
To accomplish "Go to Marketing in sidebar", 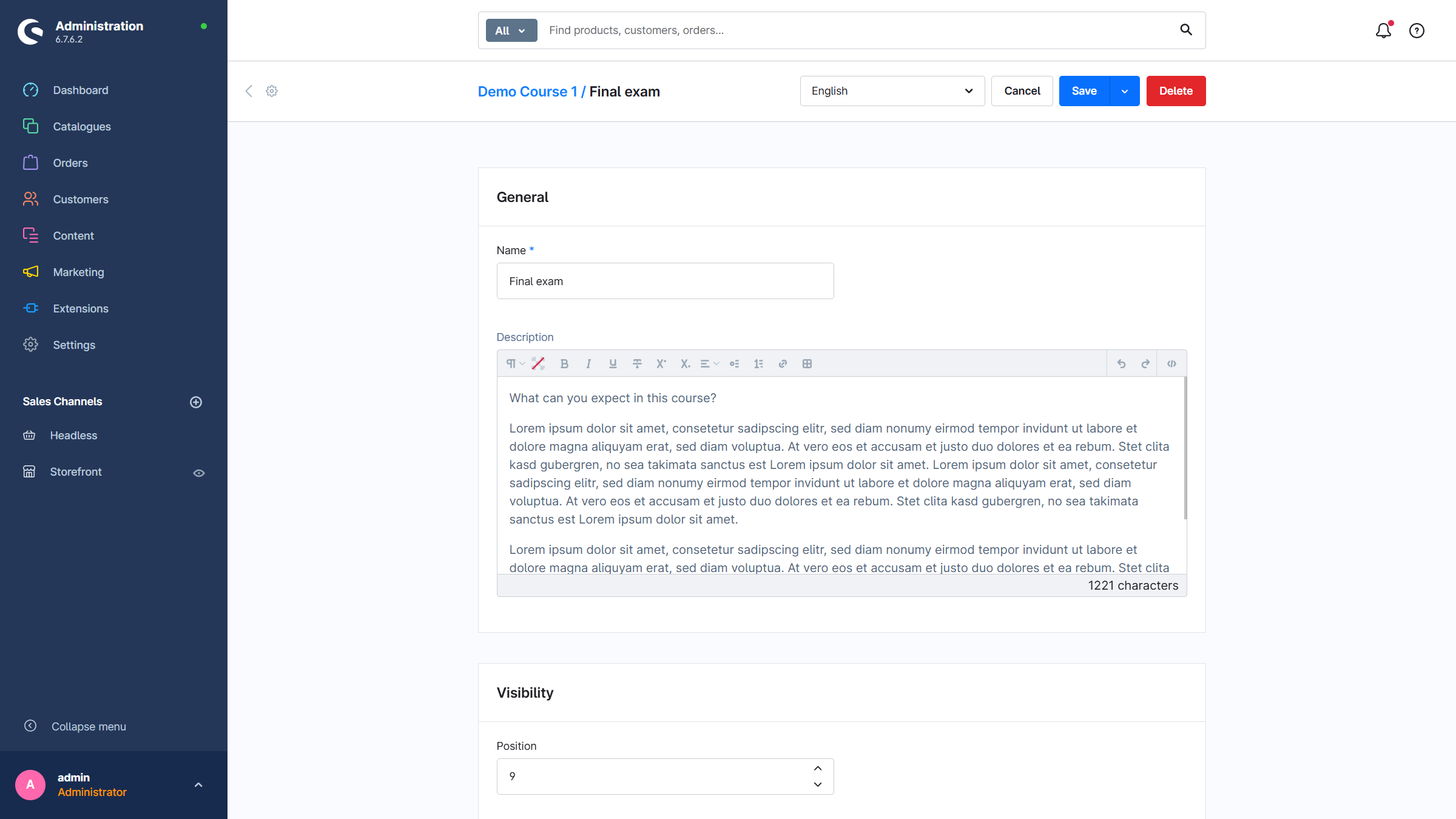I will [x=78, y=272].
